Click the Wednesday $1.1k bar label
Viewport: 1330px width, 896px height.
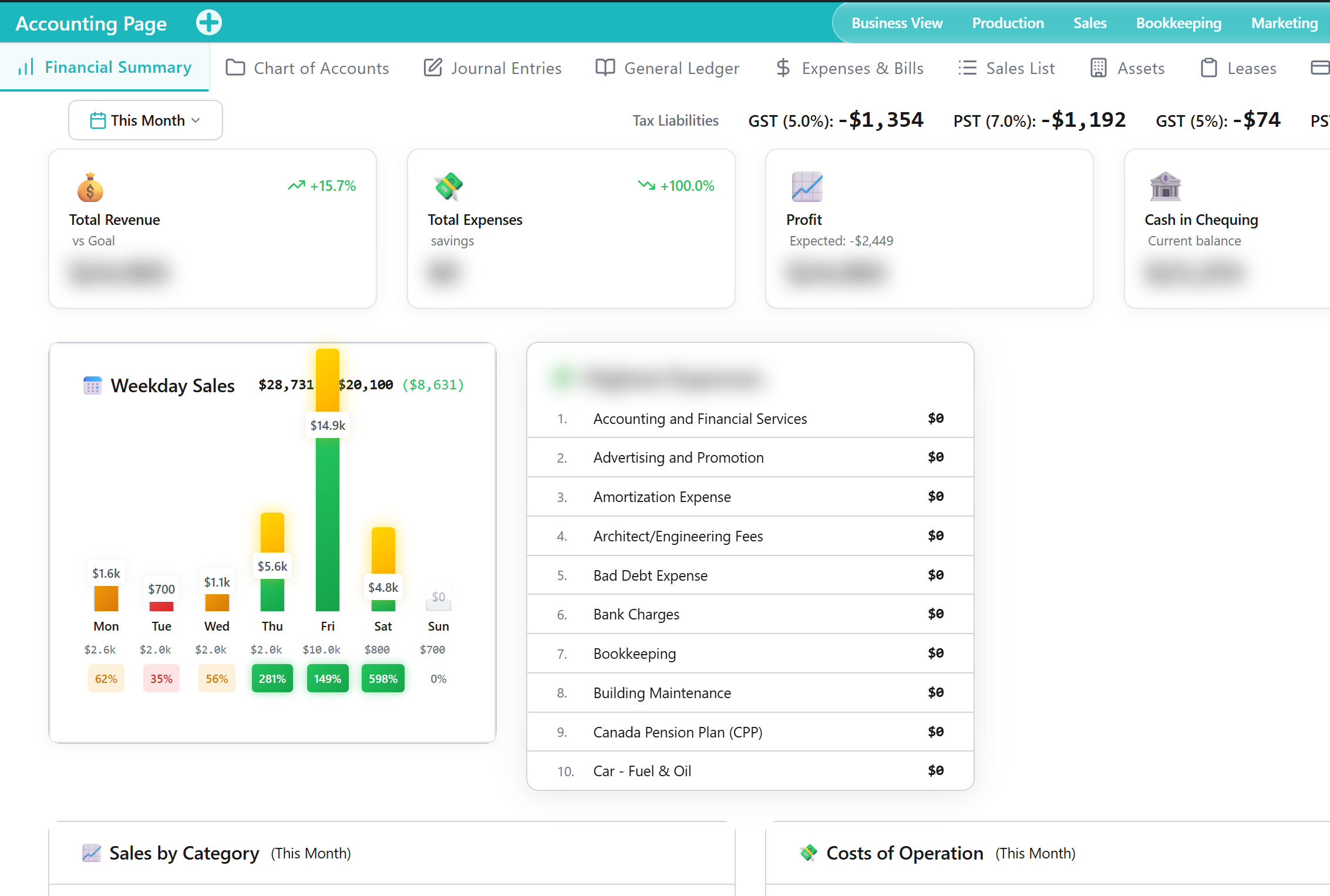217,582
